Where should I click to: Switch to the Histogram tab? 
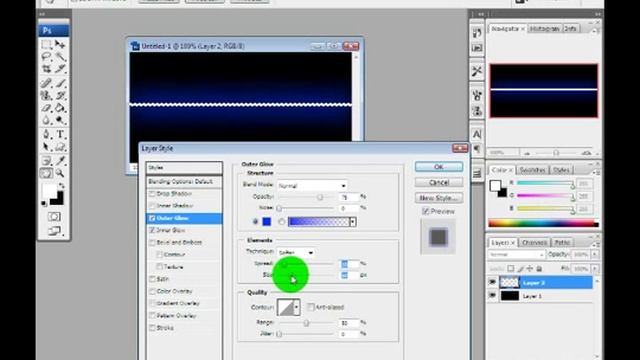pos(544,29)
